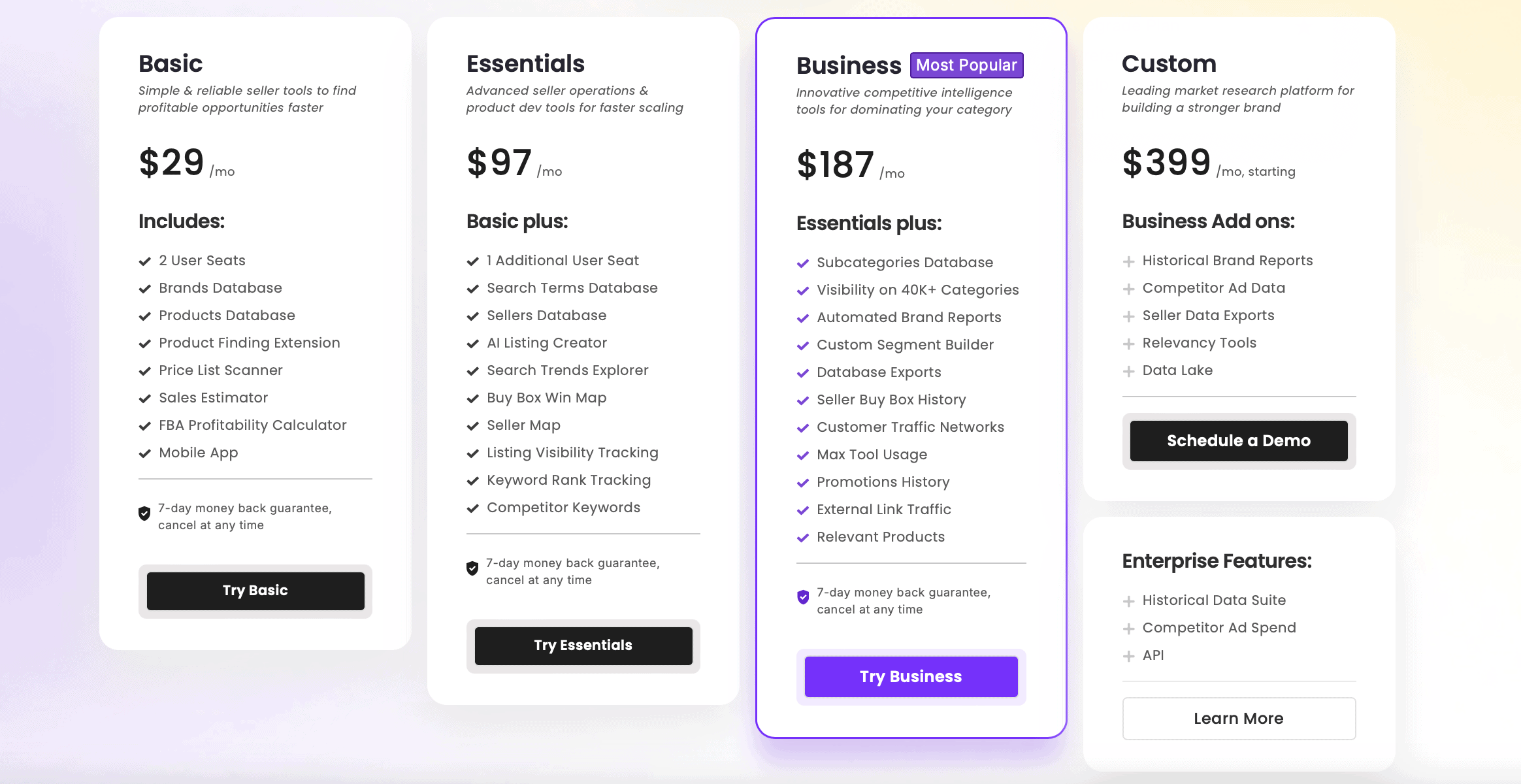Click the shield icon in Basic plan
1521x784 pixels.
[x=144, y=514]
